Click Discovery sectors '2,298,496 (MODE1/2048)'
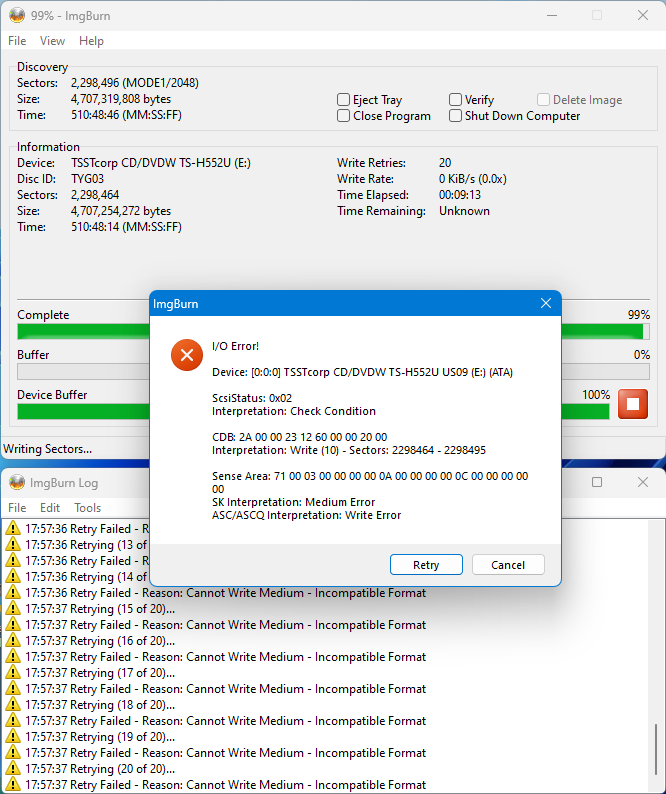 tap(135, 83)
